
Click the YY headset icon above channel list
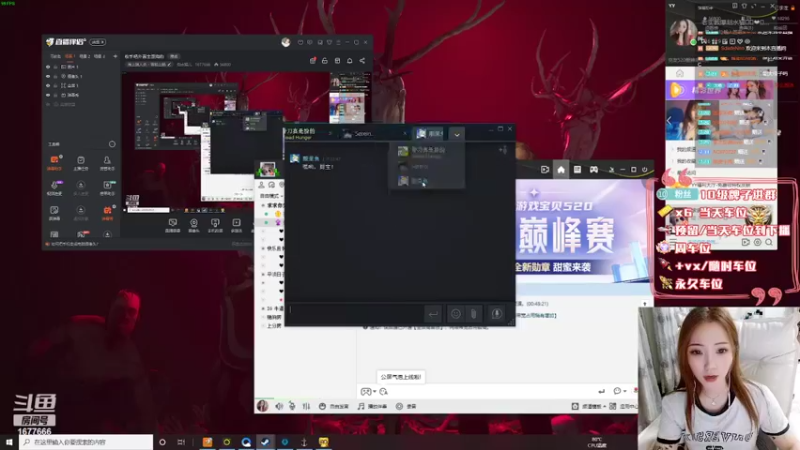(x=271, y=185)
